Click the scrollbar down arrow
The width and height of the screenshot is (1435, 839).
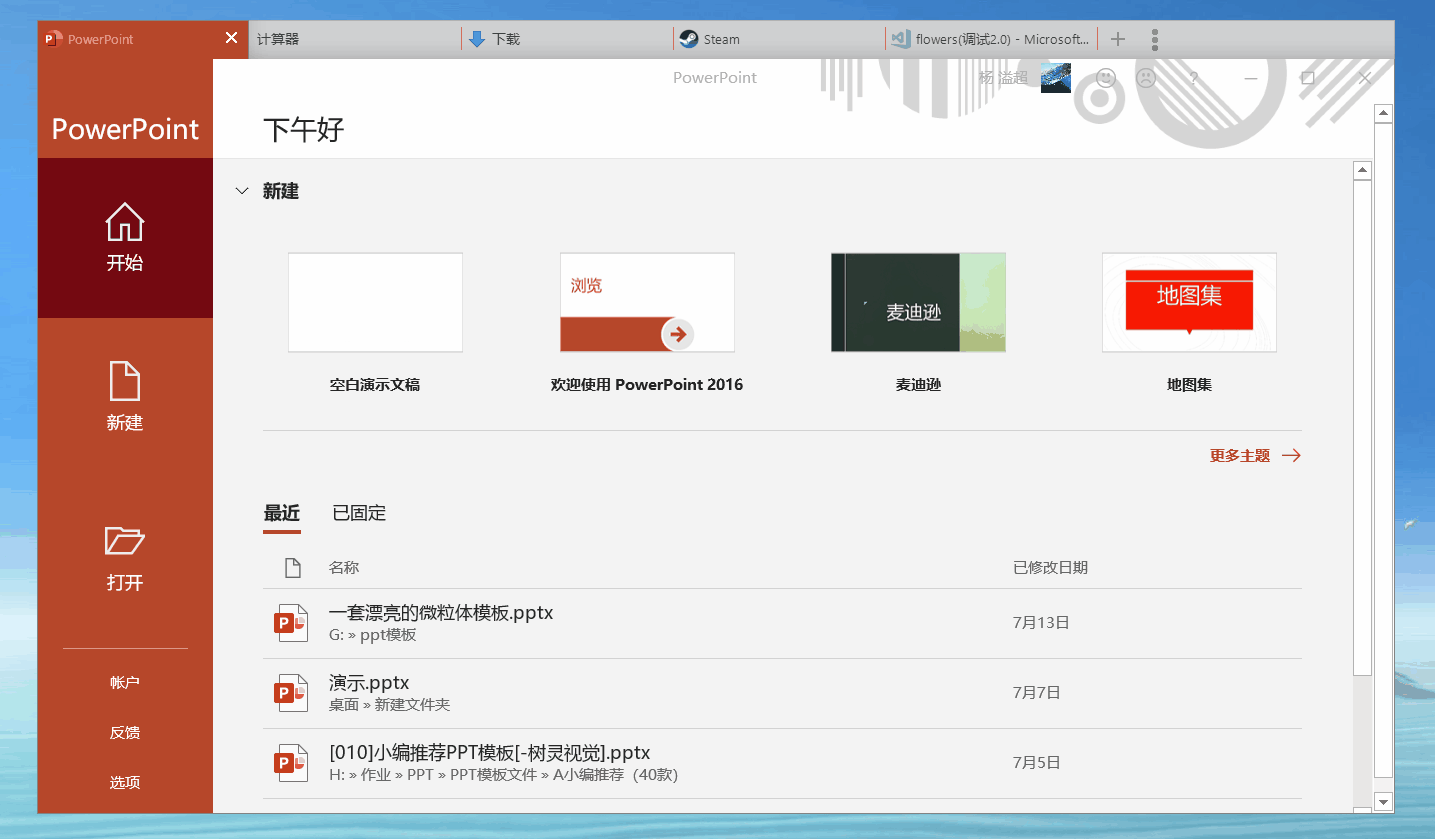(1383, 802)
